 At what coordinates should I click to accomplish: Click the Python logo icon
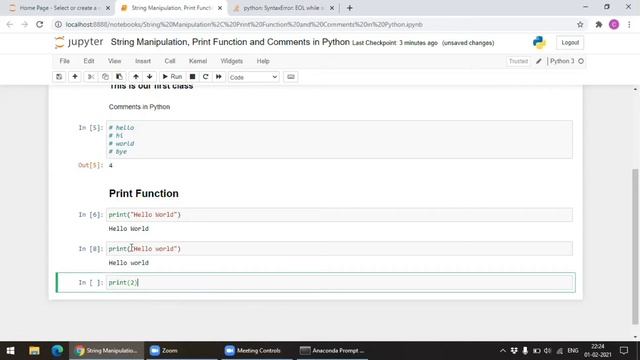coord(539,42)
